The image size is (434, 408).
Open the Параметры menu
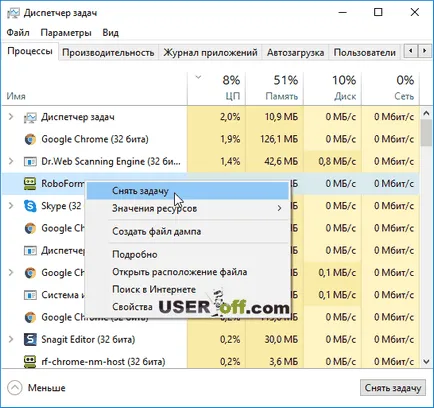tap(66, 33)
